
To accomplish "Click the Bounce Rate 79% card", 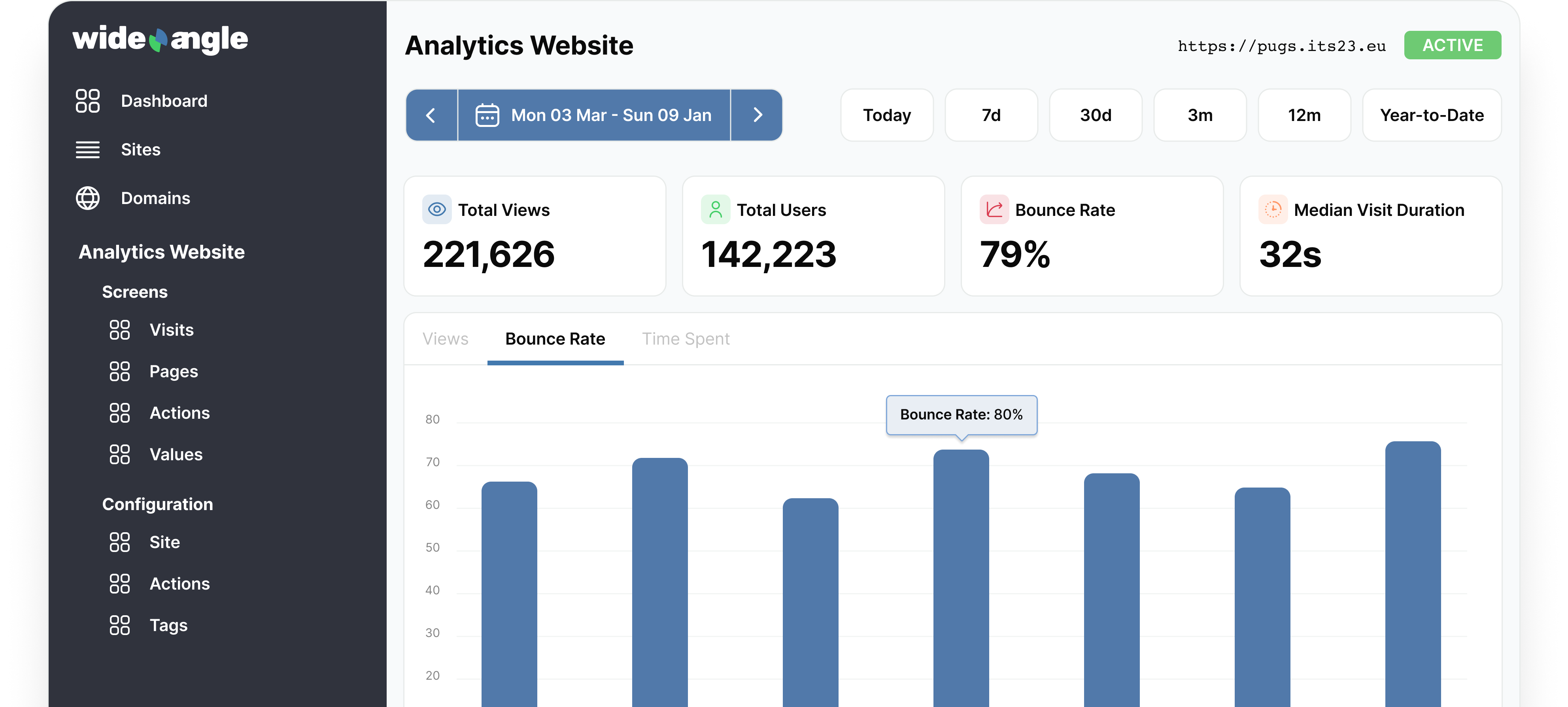I will [x=1093, y=236].
